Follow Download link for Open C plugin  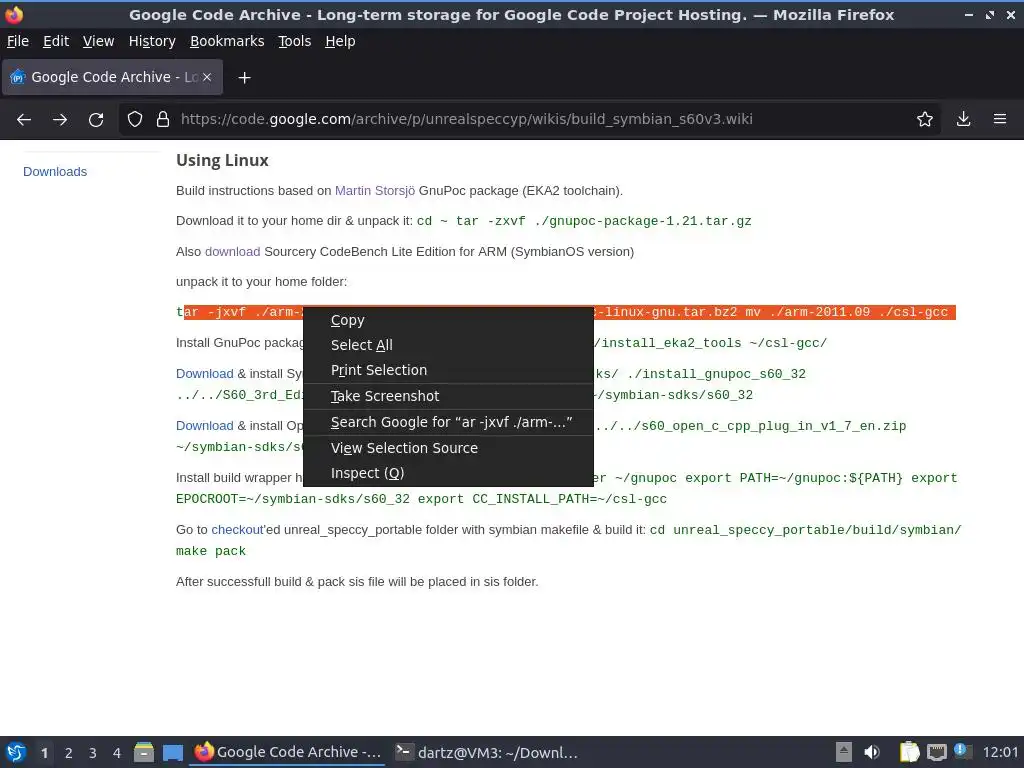coord(204,426)
